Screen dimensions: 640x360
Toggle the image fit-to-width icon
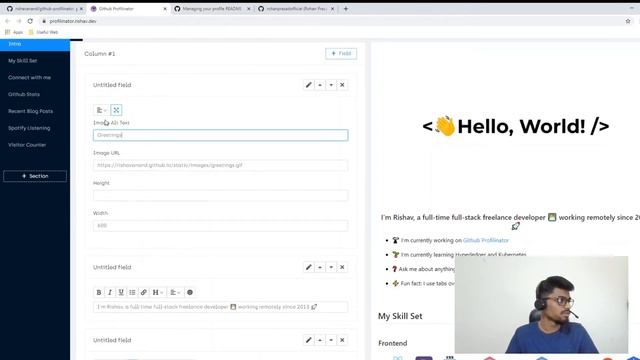pos(116,110)
